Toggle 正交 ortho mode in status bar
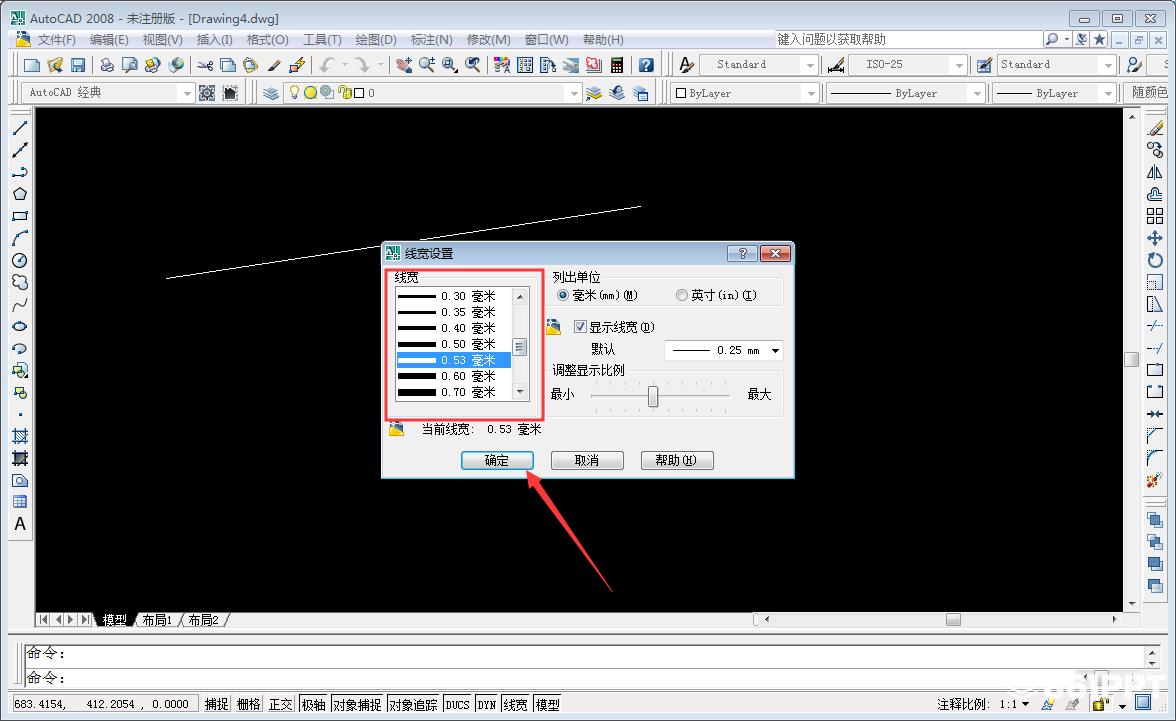 [280, 704]
